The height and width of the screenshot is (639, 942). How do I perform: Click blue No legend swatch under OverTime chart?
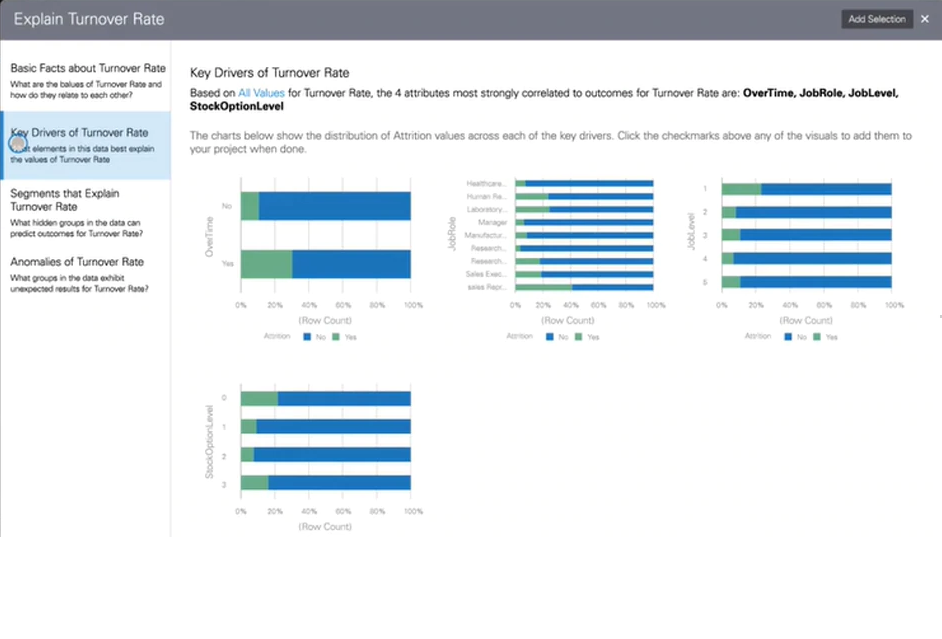(306, 337)
